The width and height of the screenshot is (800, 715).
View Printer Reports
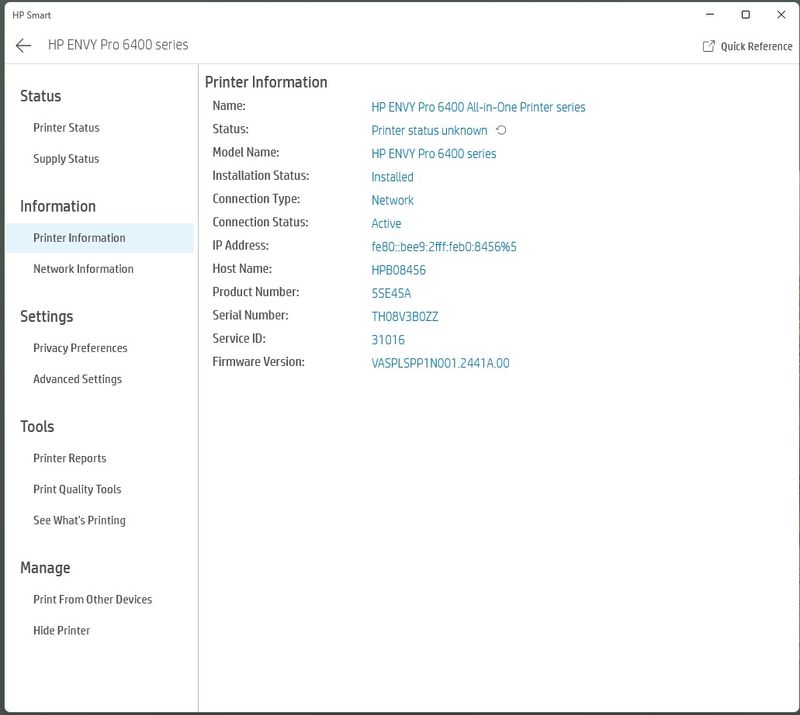[x=70, y=458]
